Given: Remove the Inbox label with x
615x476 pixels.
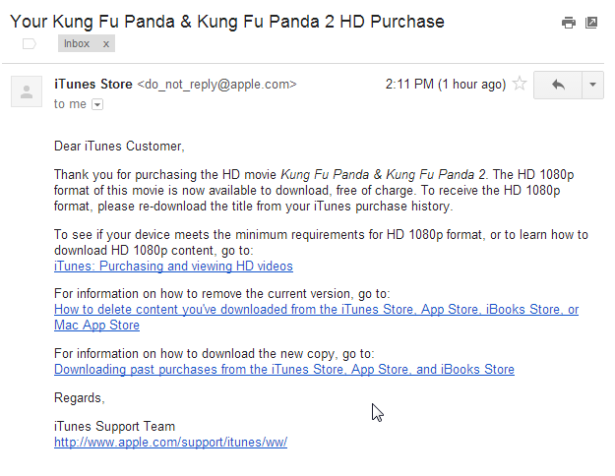Looking at the screenshot, I should pos(106,44).
